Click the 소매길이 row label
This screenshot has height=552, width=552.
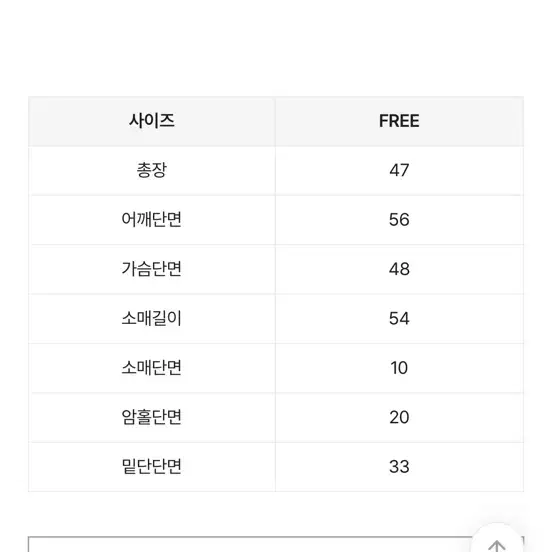tap(152, 319)
